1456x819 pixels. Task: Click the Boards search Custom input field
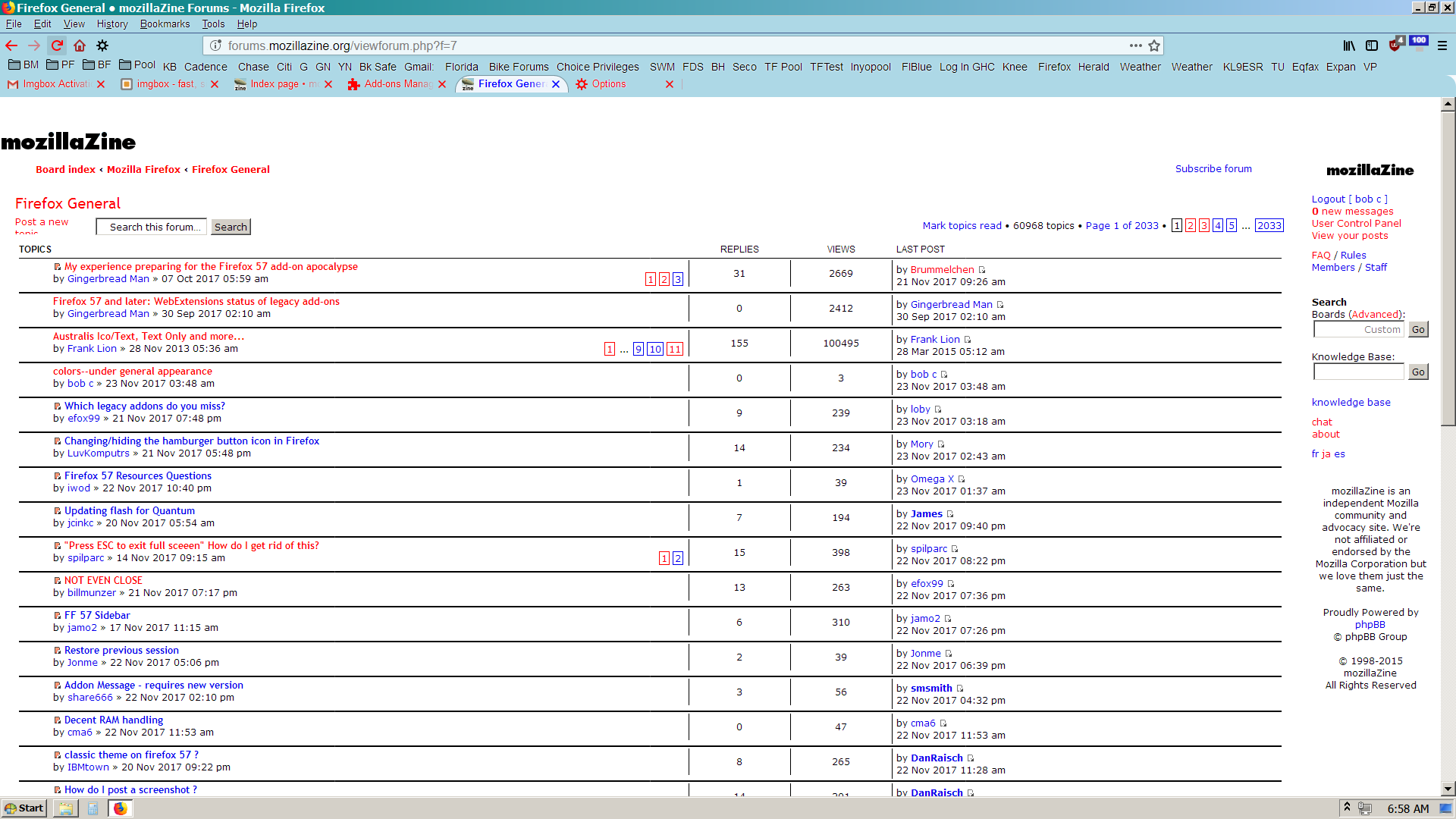coord(1359,329)
